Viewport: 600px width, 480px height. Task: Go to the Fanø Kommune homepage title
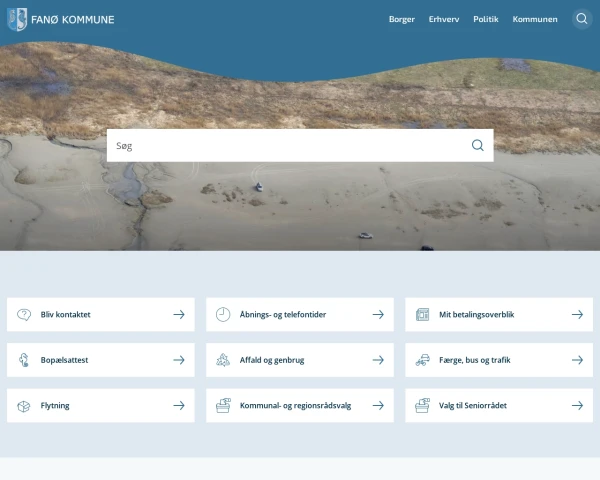click(73, 19)
